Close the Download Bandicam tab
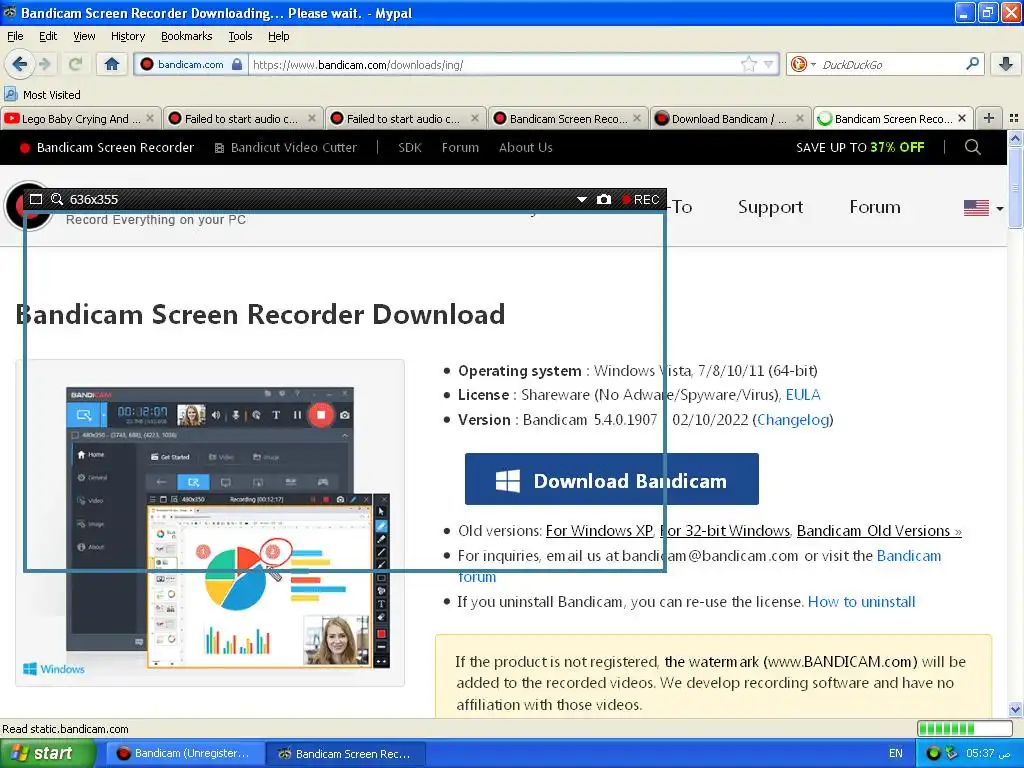This screenshot has width=1024, height=768. tap(800, 118)
